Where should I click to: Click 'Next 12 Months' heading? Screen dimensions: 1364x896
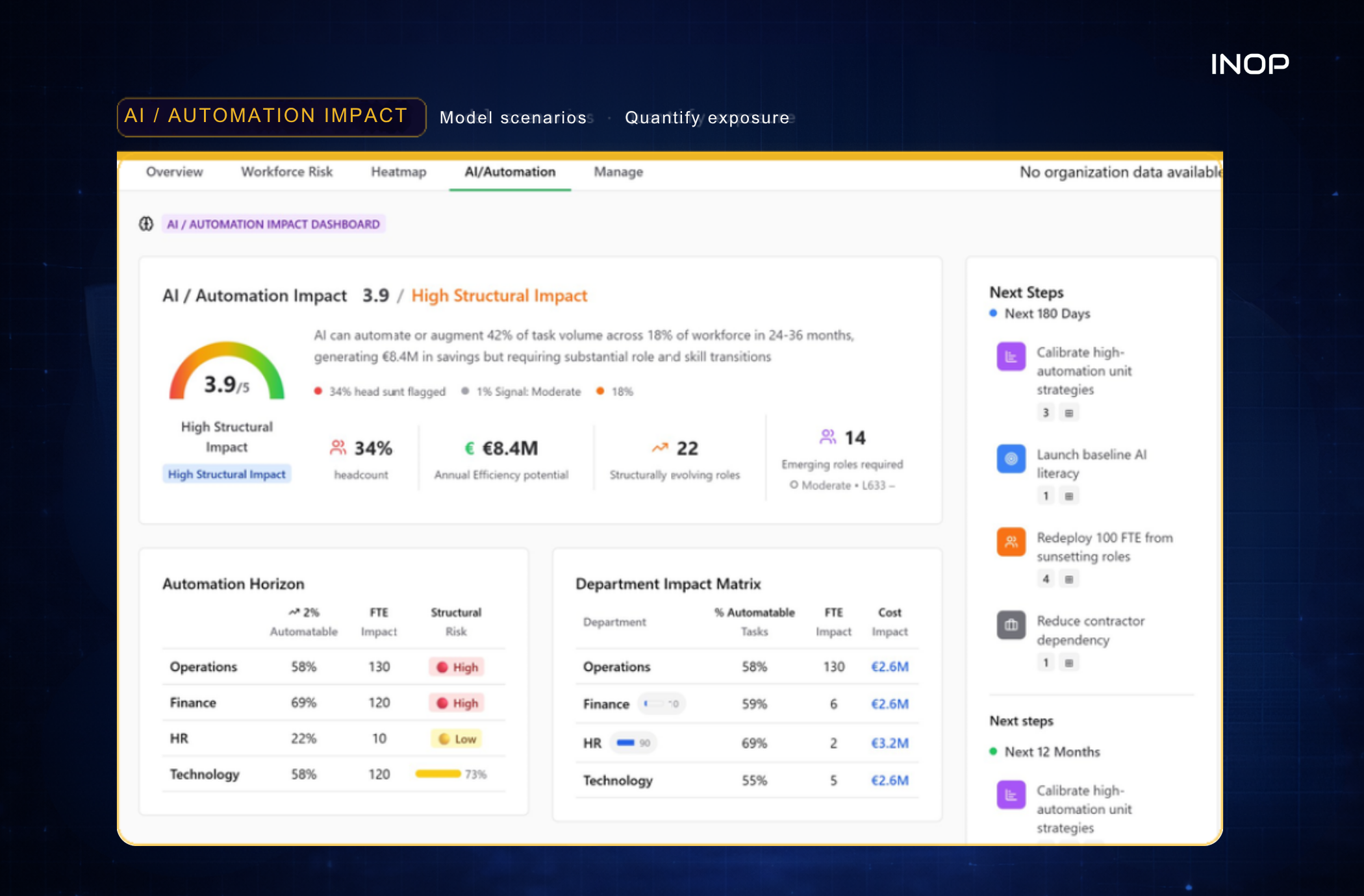(x=1052, y=752)
